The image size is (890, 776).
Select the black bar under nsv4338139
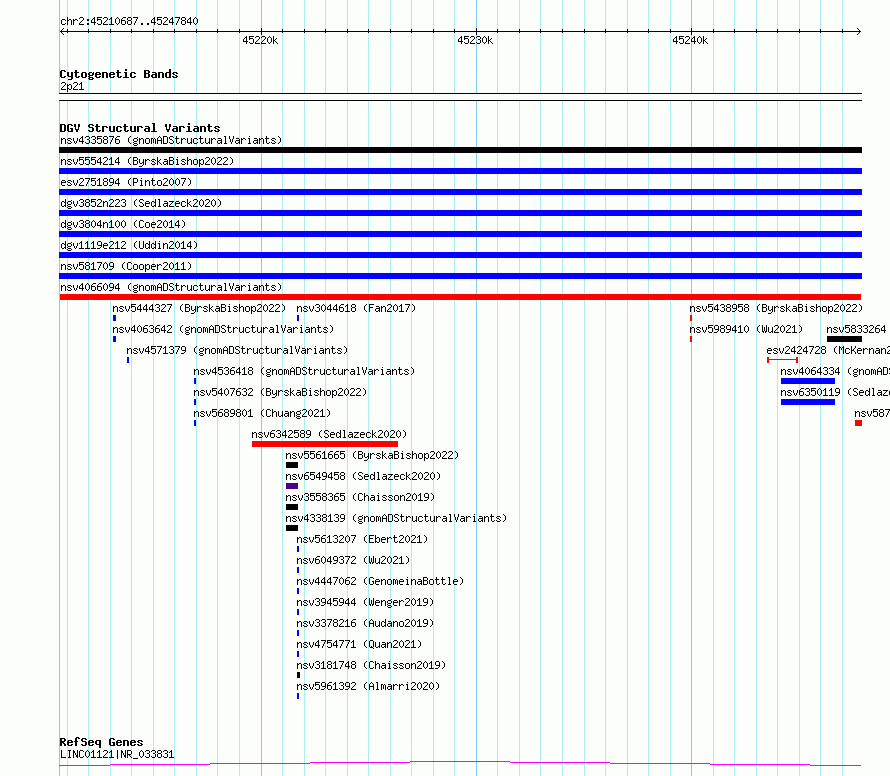(292, 528)
